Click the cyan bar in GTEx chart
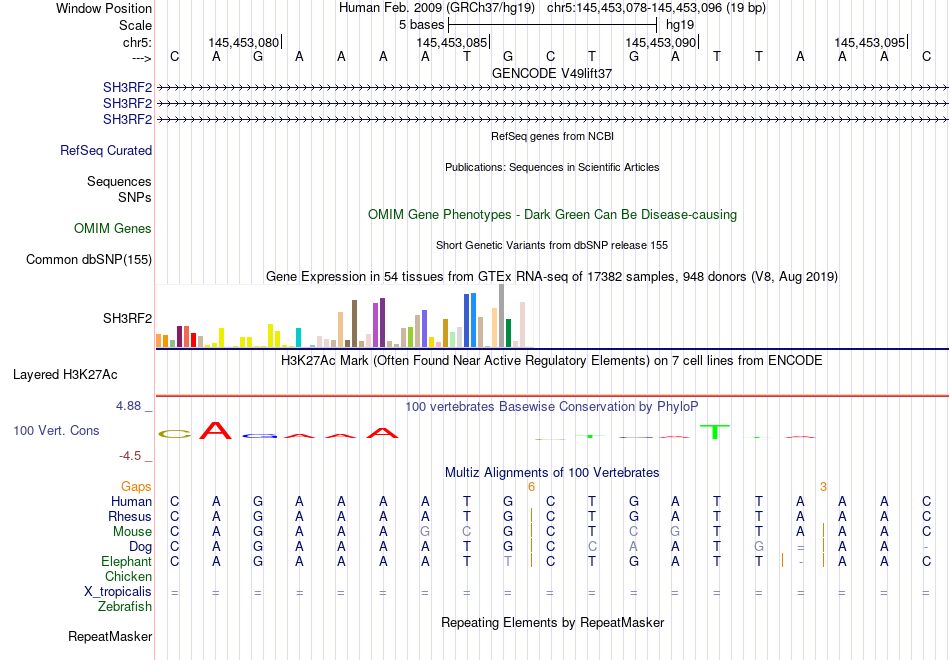 pyautogui.click(x=298, y=338)
